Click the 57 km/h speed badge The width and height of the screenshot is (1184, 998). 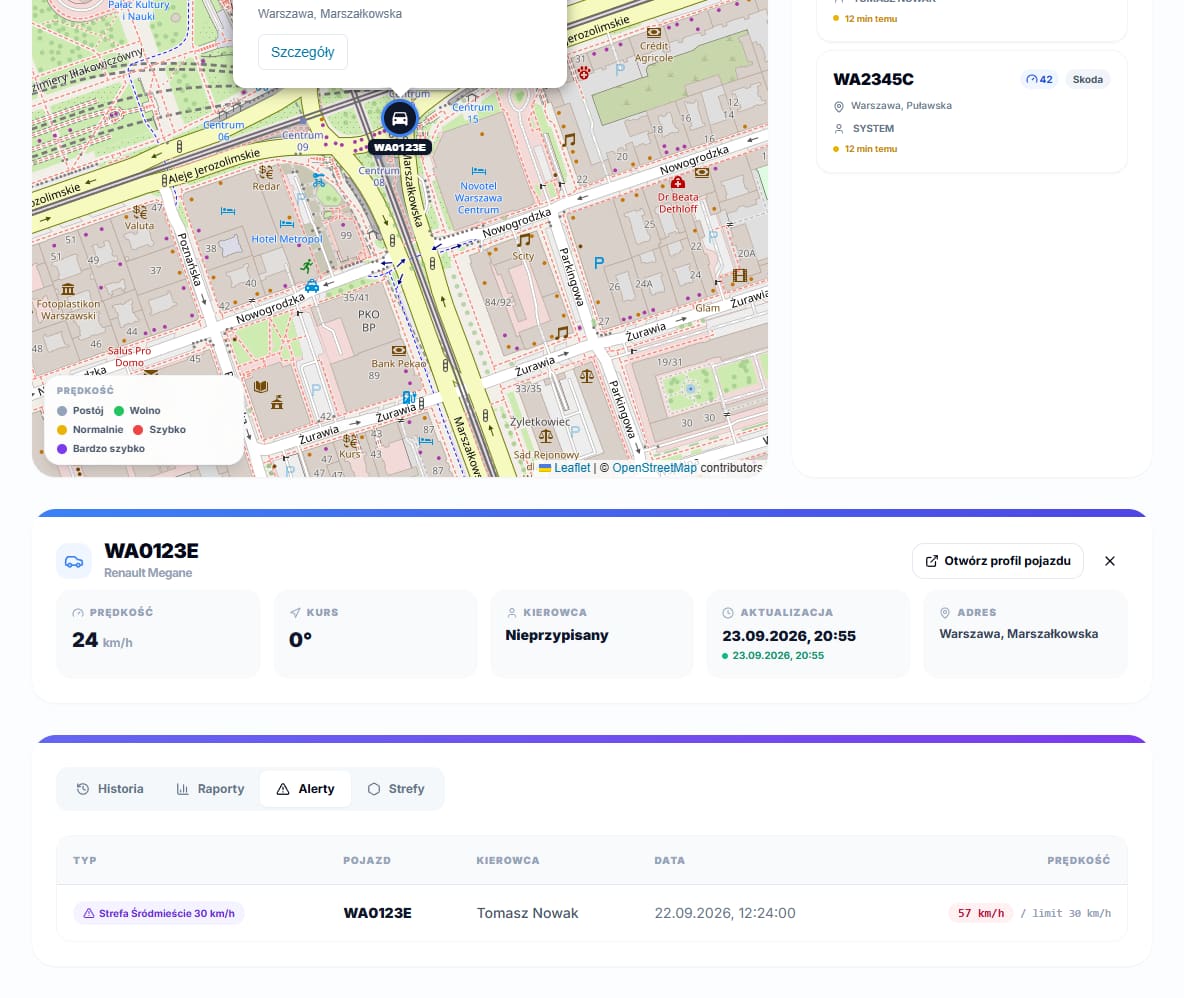[981, 913]
